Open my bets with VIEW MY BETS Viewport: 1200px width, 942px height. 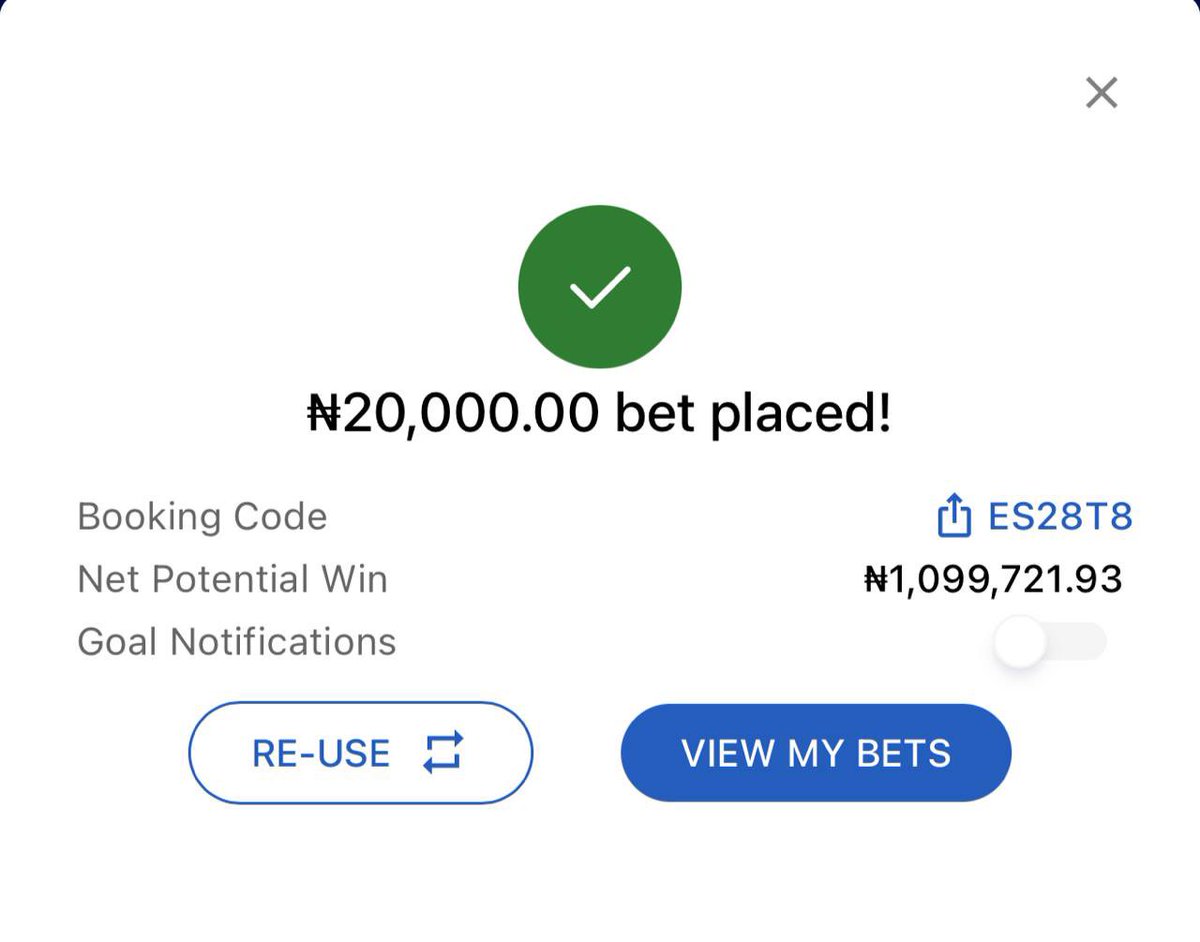click(x=816, y=753)
